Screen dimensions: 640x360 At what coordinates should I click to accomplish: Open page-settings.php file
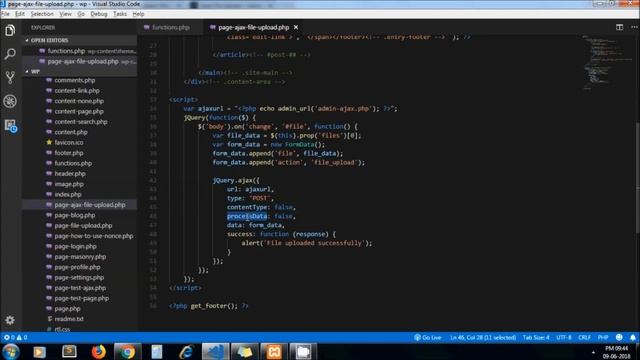(79, 278)
